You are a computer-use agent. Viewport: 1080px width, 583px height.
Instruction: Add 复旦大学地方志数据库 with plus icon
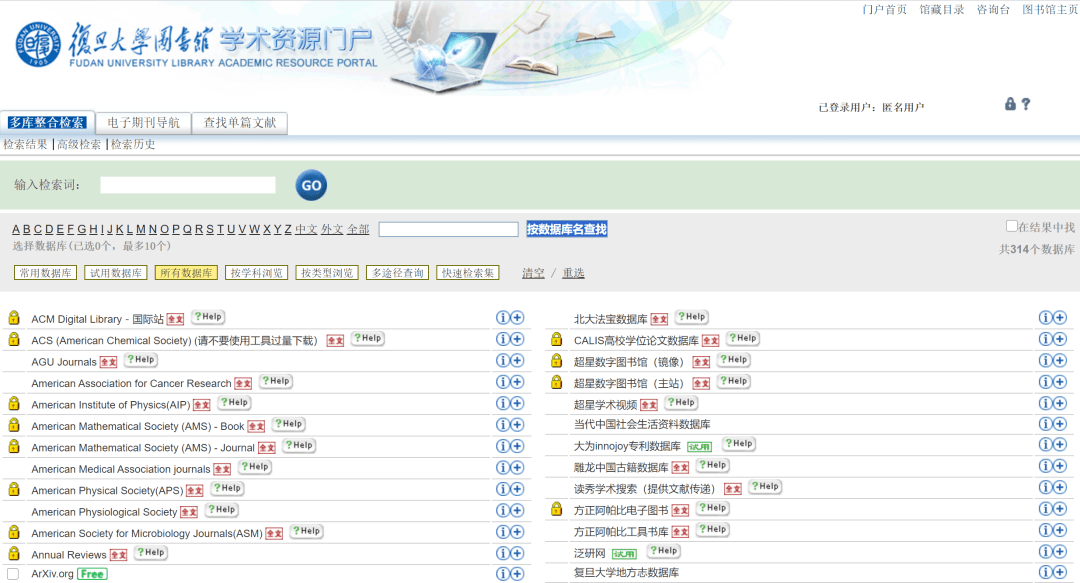click(1060, 572)
